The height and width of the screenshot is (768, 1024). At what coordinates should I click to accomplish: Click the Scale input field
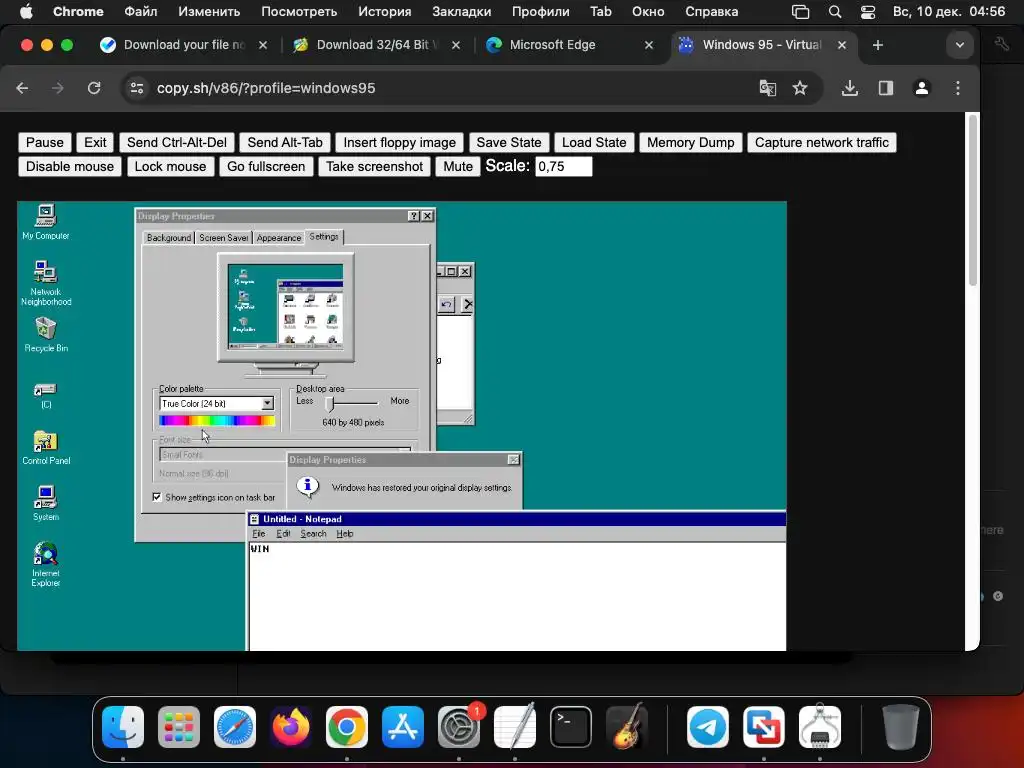[x=564, y=167]
